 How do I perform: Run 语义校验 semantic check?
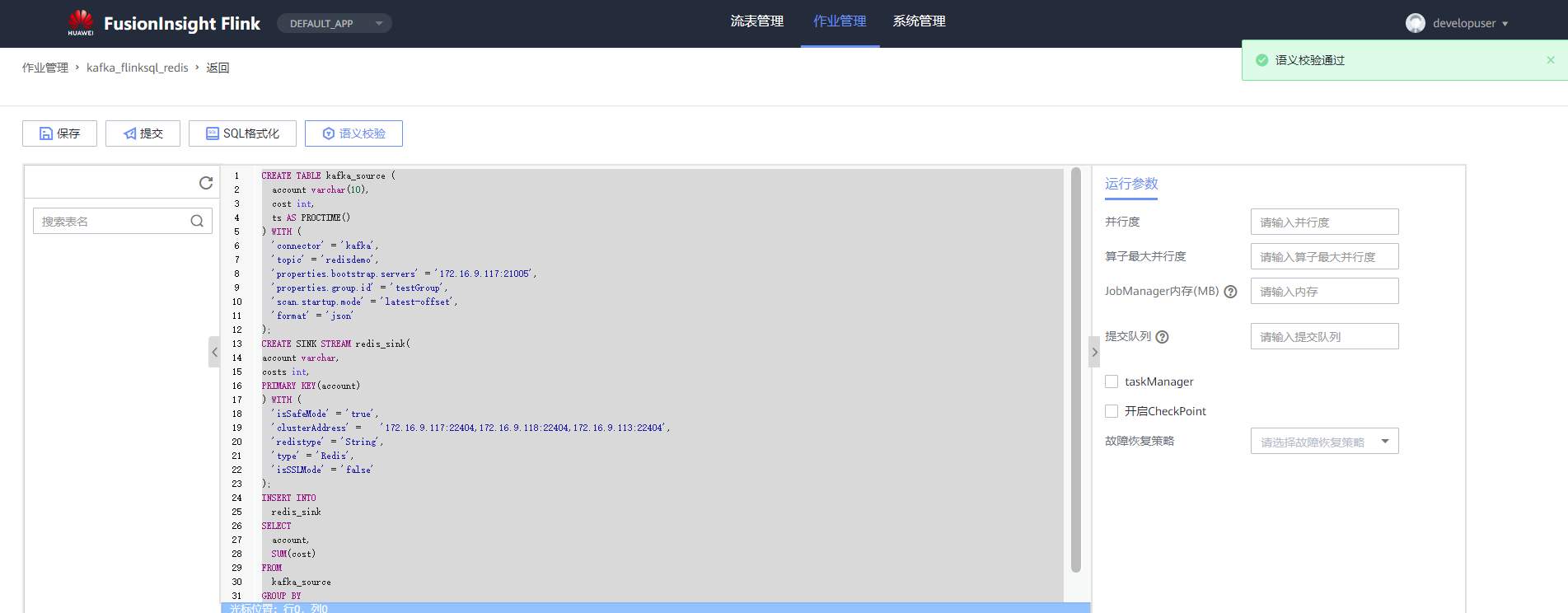tap(353, 133)
